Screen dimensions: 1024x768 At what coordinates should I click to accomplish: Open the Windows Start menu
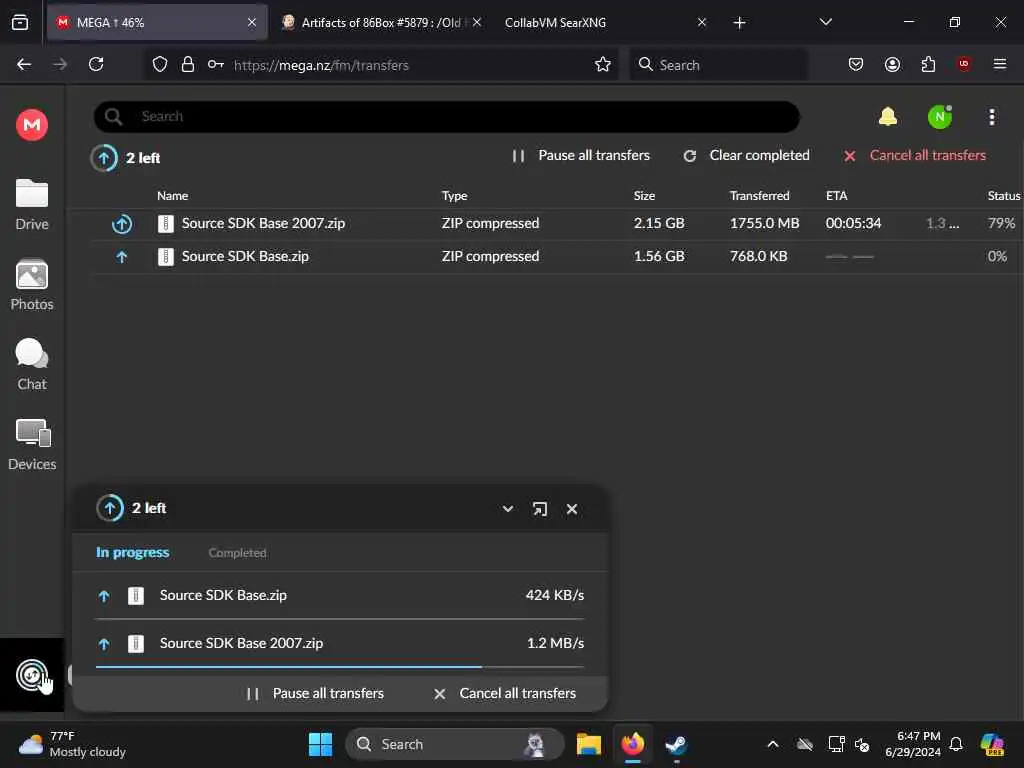(320, 744)
